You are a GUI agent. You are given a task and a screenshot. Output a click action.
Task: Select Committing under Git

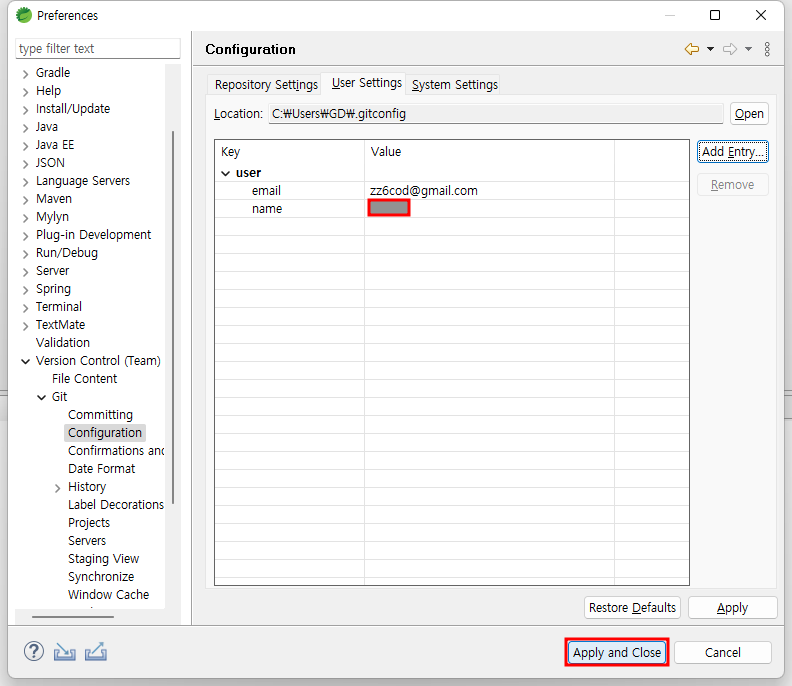tap(101, 415)
